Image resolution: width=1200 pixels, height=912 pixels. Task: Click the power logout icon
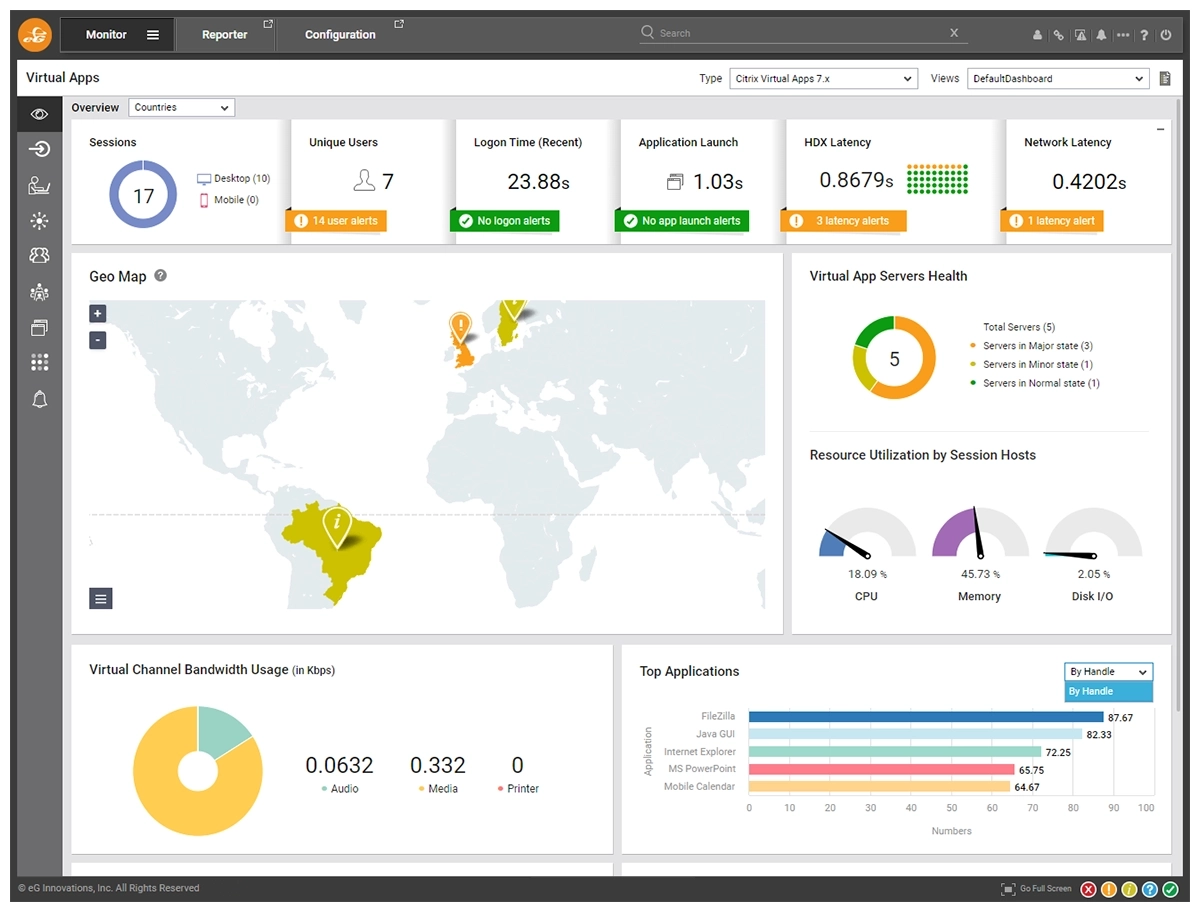[x=1166, y=35]
